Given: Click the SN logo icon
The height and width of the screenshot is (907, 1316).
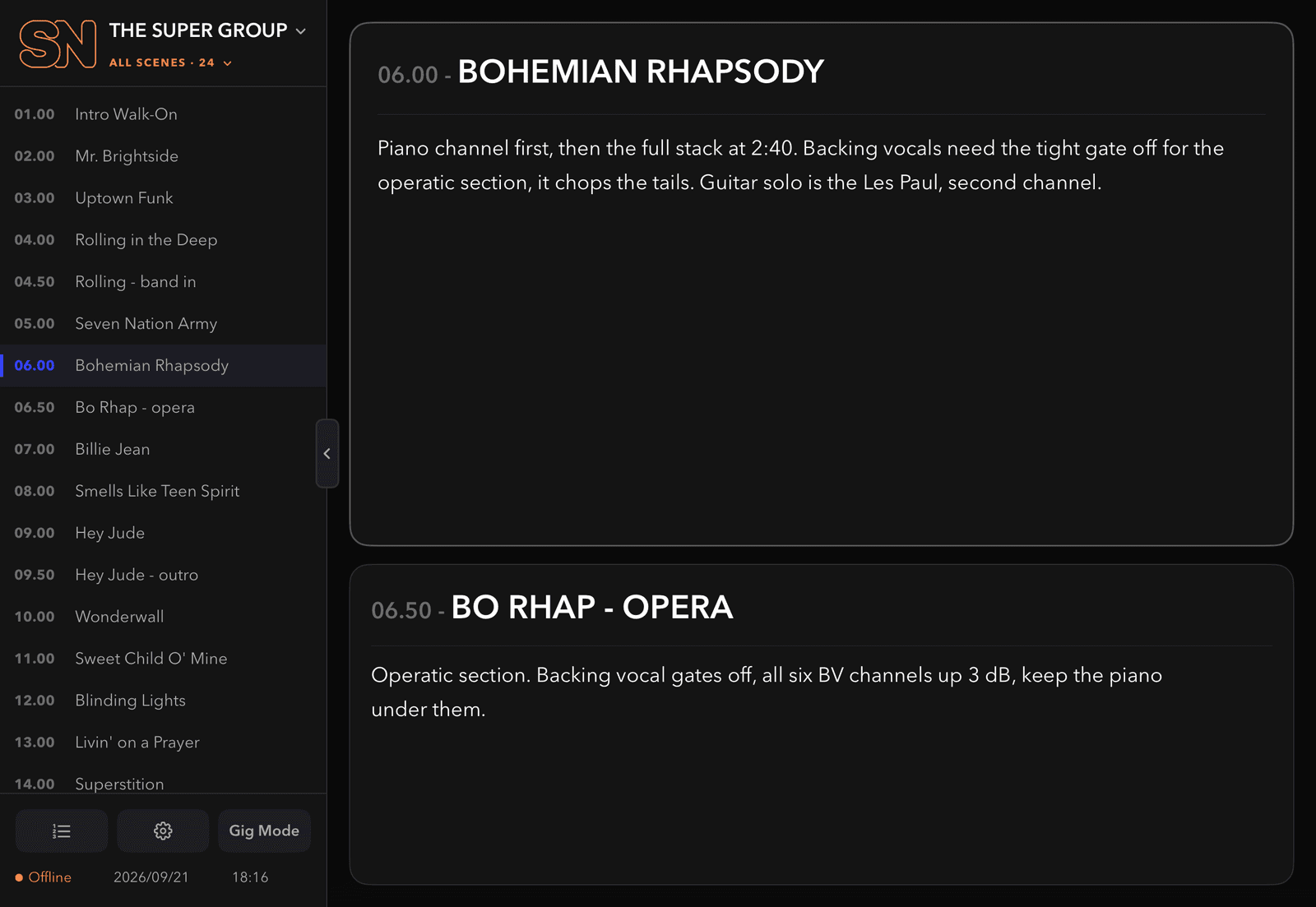Looking at the screenshot, I should pos(58,44).
